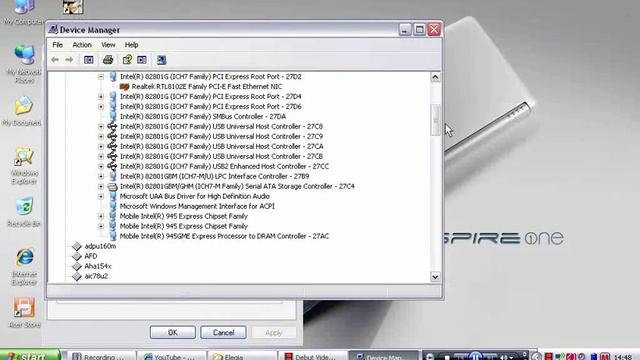Expand USB Universal Host Controller 27CA

[101, 147]
